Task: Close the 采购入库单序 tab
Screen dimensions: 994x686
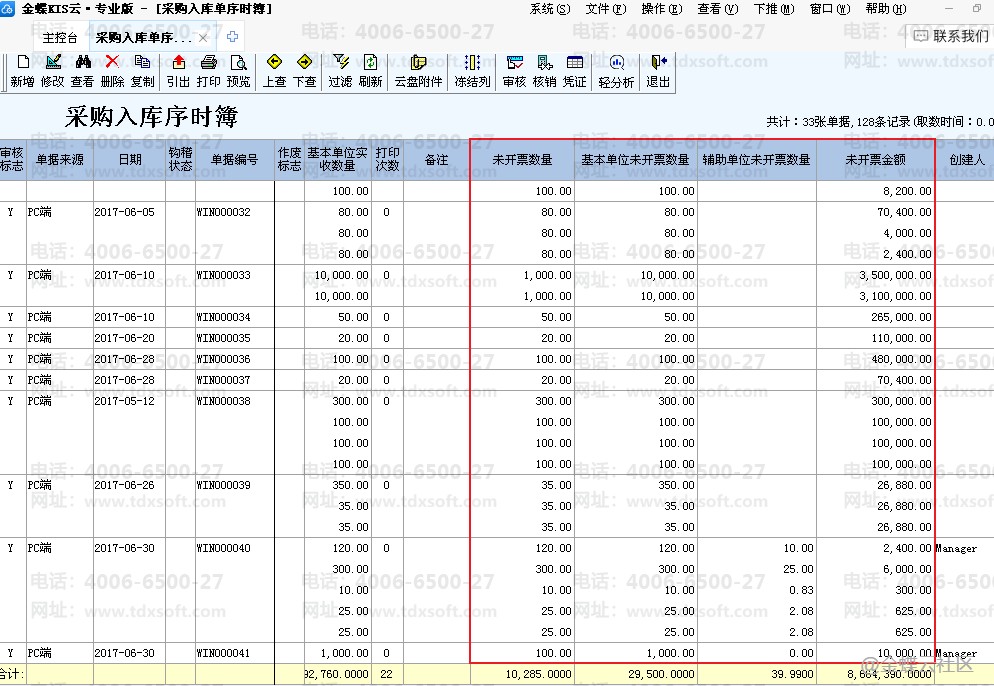Action: (203, 38)
